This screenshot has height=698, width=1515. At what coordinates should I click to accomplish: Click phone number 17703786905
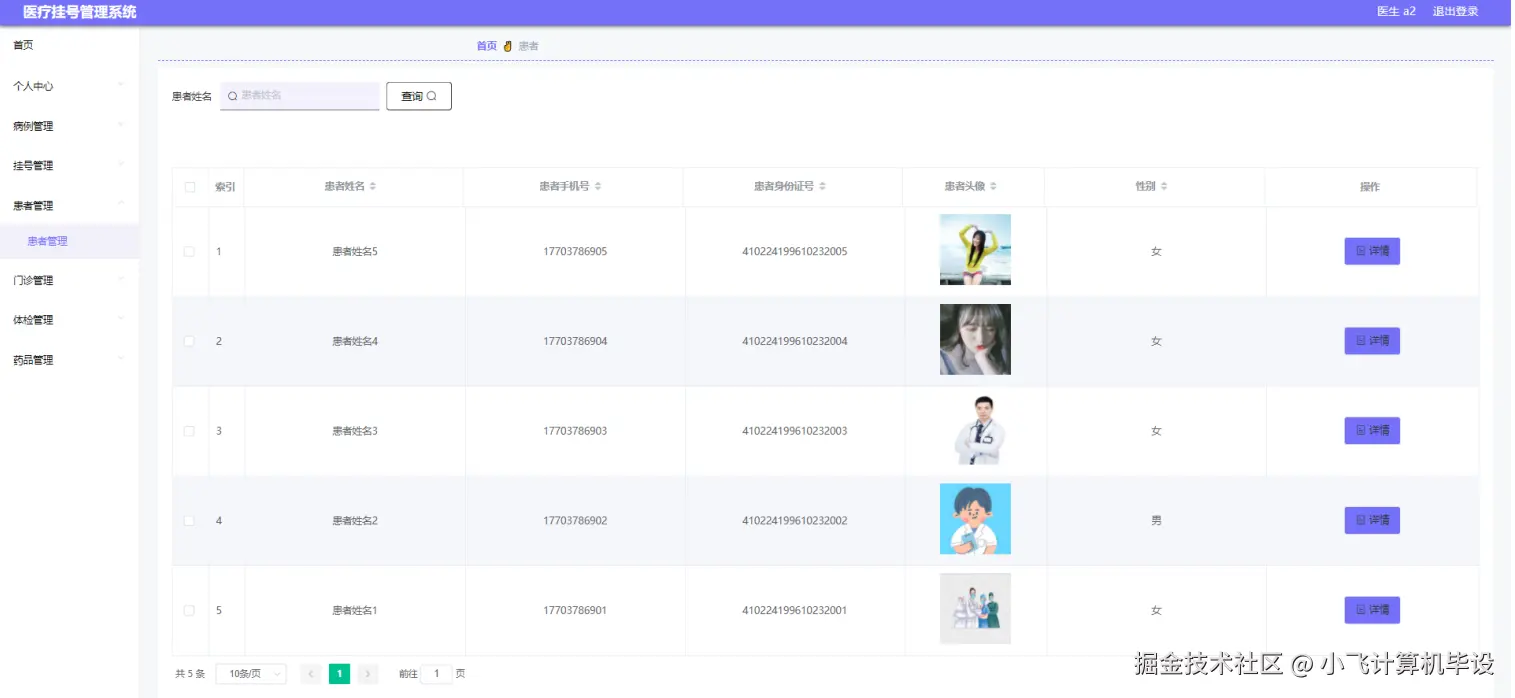[575, 252]
